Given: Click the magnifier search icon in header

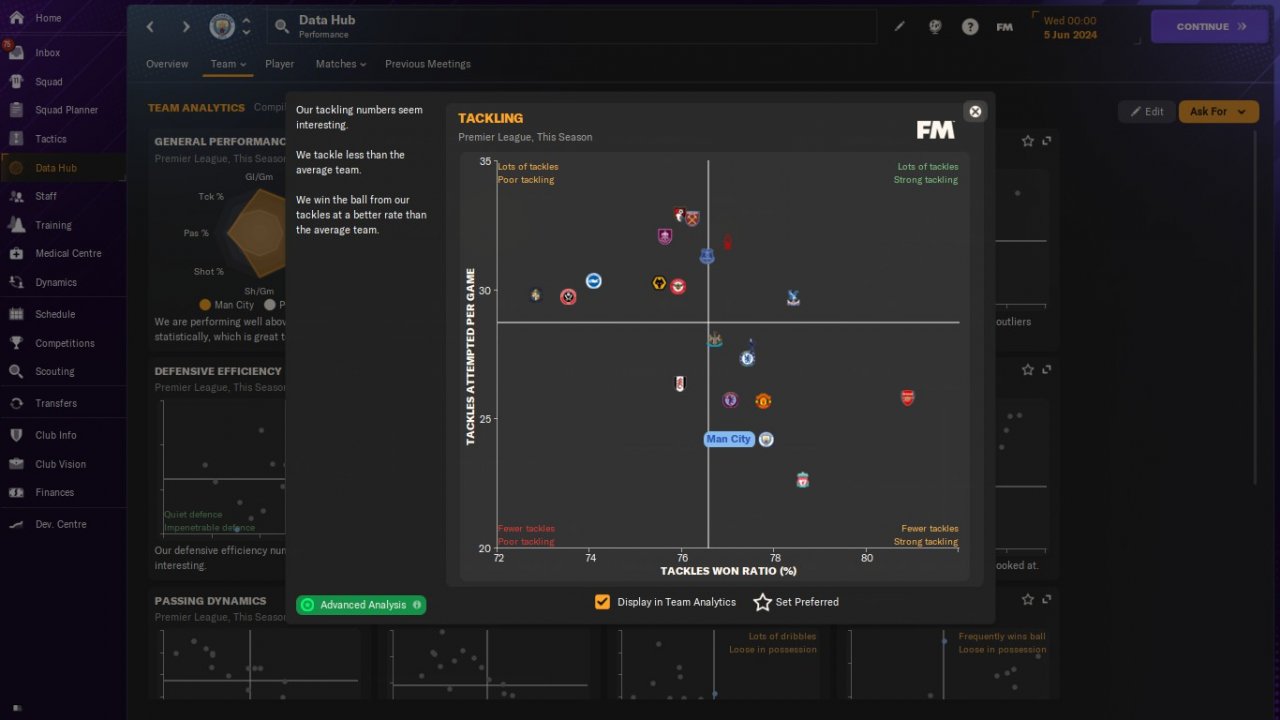Looking at the screenshot, I should pyautogui.click(x=282, y=27).
